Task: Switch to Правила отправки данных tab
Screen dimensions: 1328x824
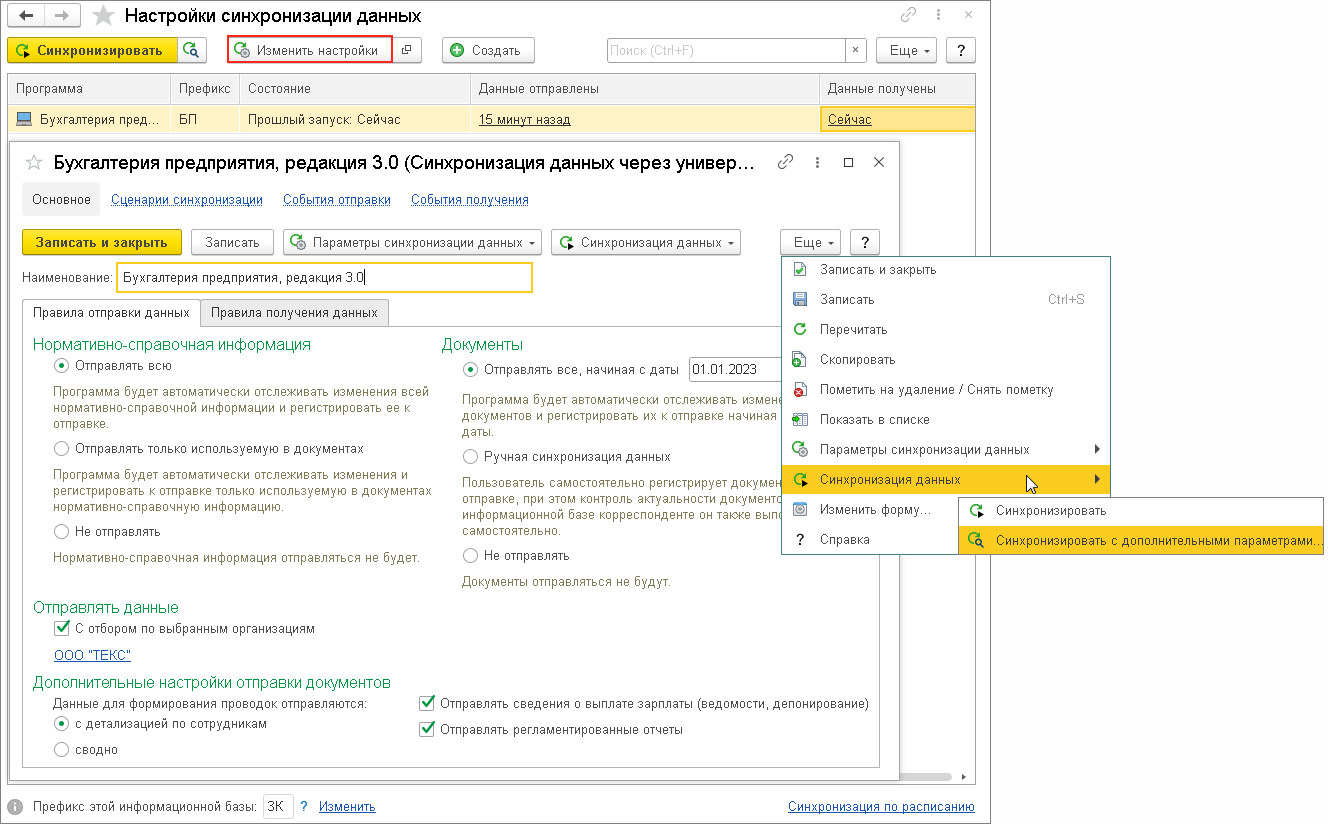Action: 111,312
